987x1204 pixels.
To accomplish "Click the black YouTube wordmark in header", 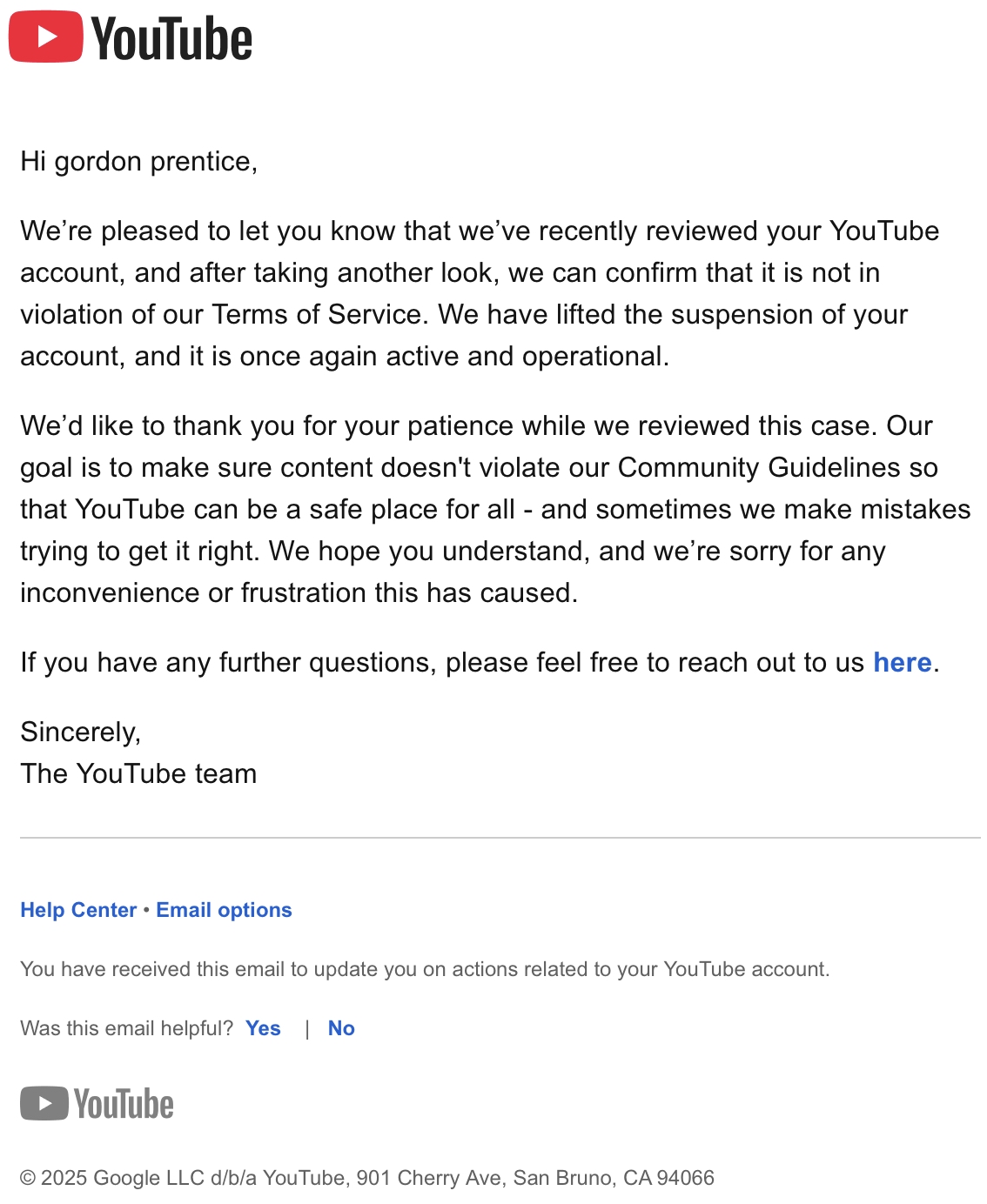I will (172, 39).
